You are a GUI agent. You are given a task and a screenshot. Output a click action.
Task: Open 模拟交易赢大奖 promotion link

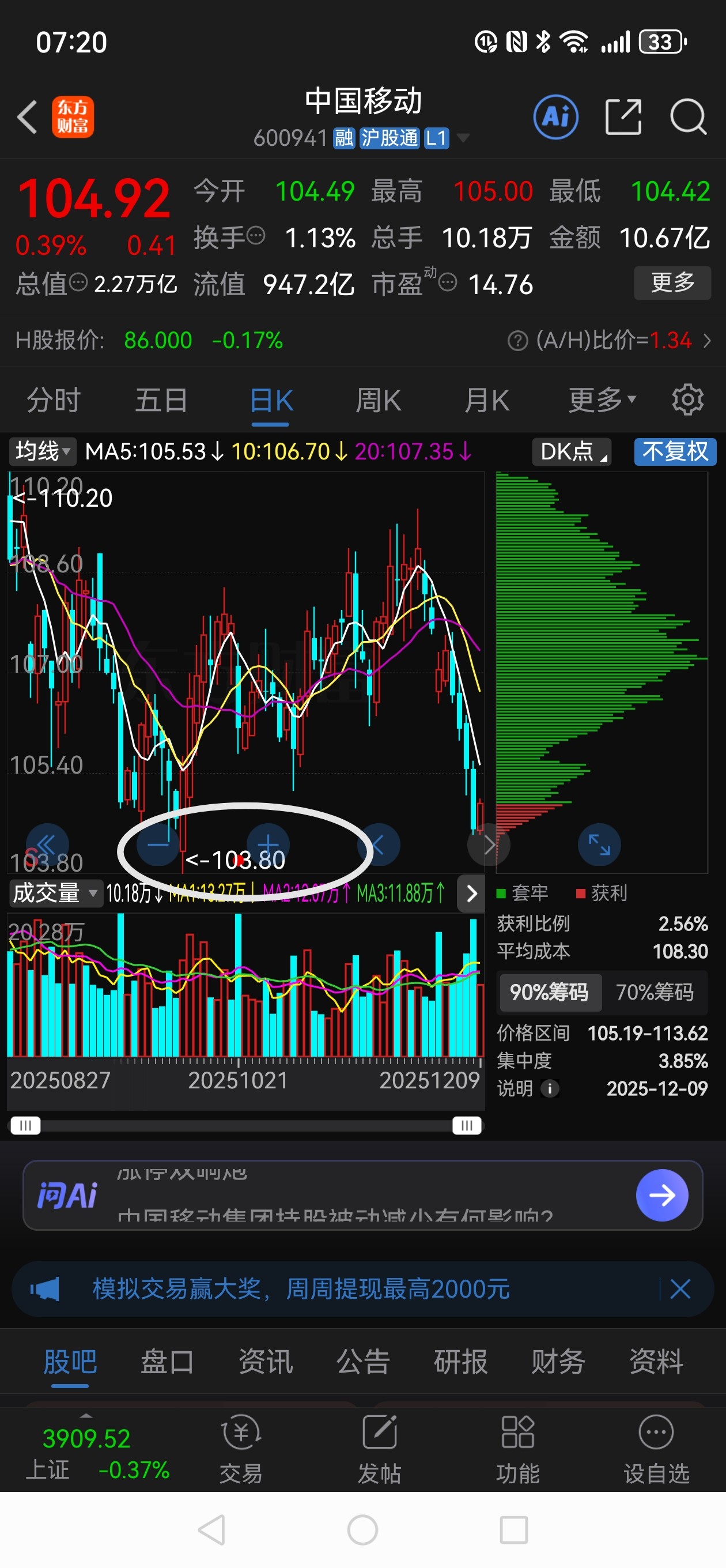click(x=301, y=1288)
